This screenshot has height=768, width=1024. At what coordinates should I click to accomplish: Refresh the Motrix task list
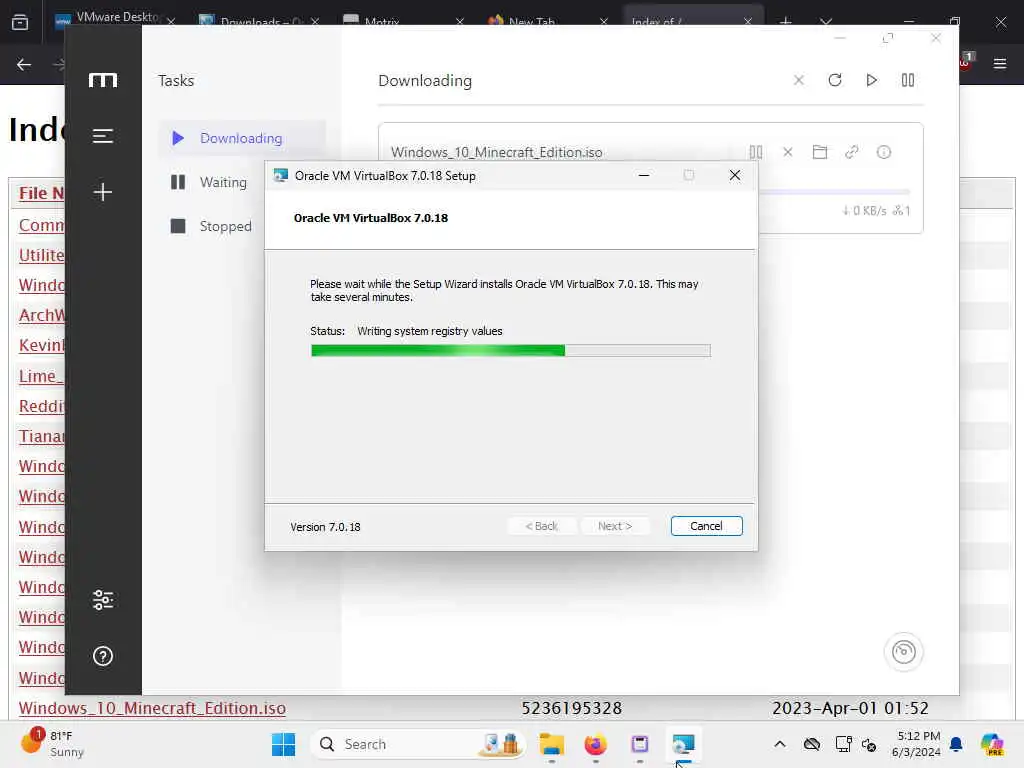pos(835,80)
